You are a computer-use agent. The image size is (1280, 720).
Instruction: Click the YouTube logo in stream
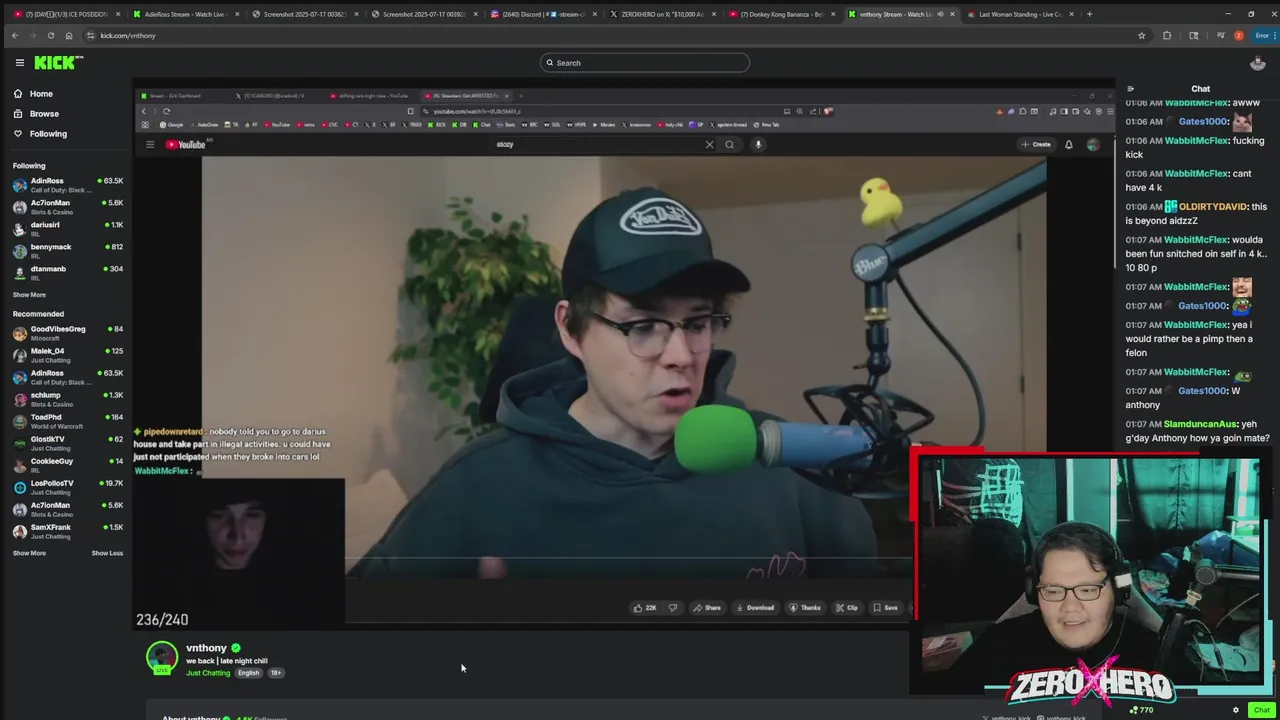pyautogui.click(x=186, y=145)
